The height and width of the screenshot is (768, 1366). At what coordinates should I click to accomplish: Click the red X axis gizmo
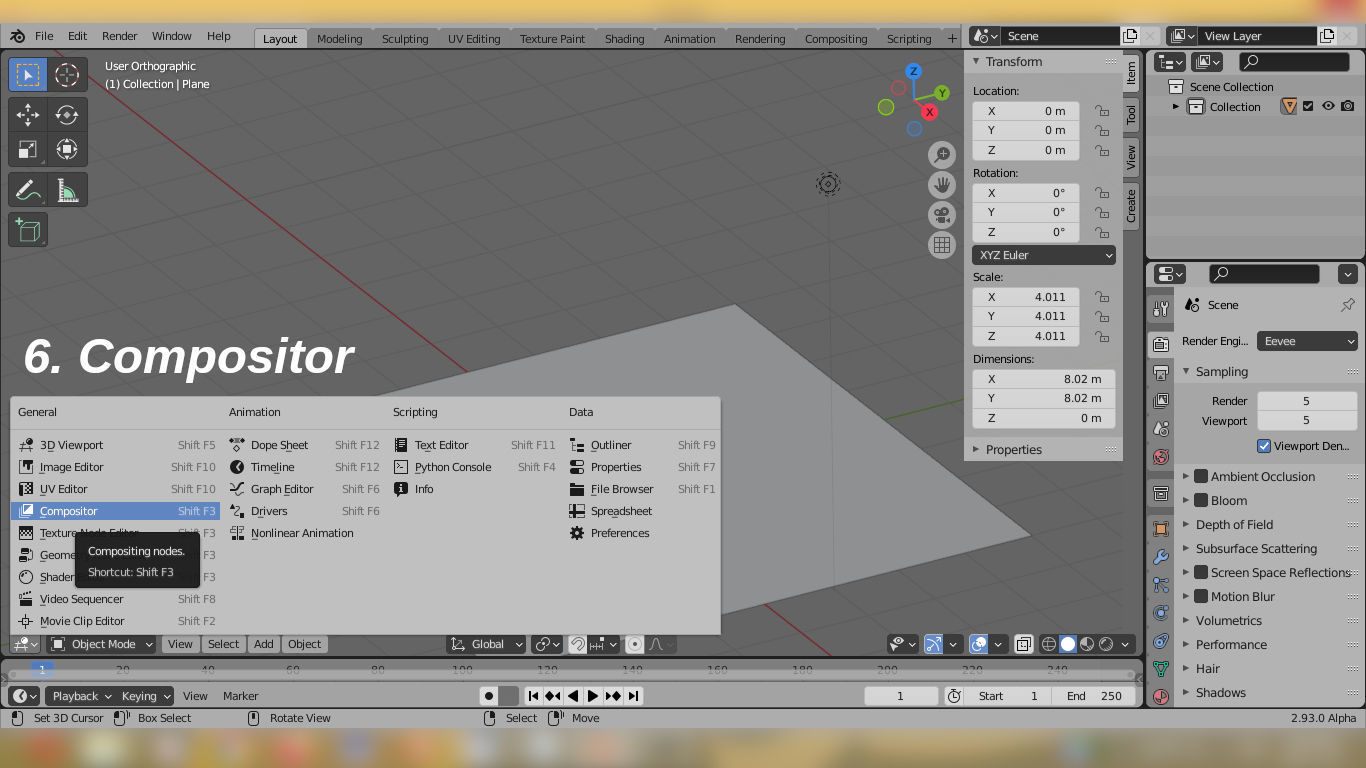coord(930,112)
